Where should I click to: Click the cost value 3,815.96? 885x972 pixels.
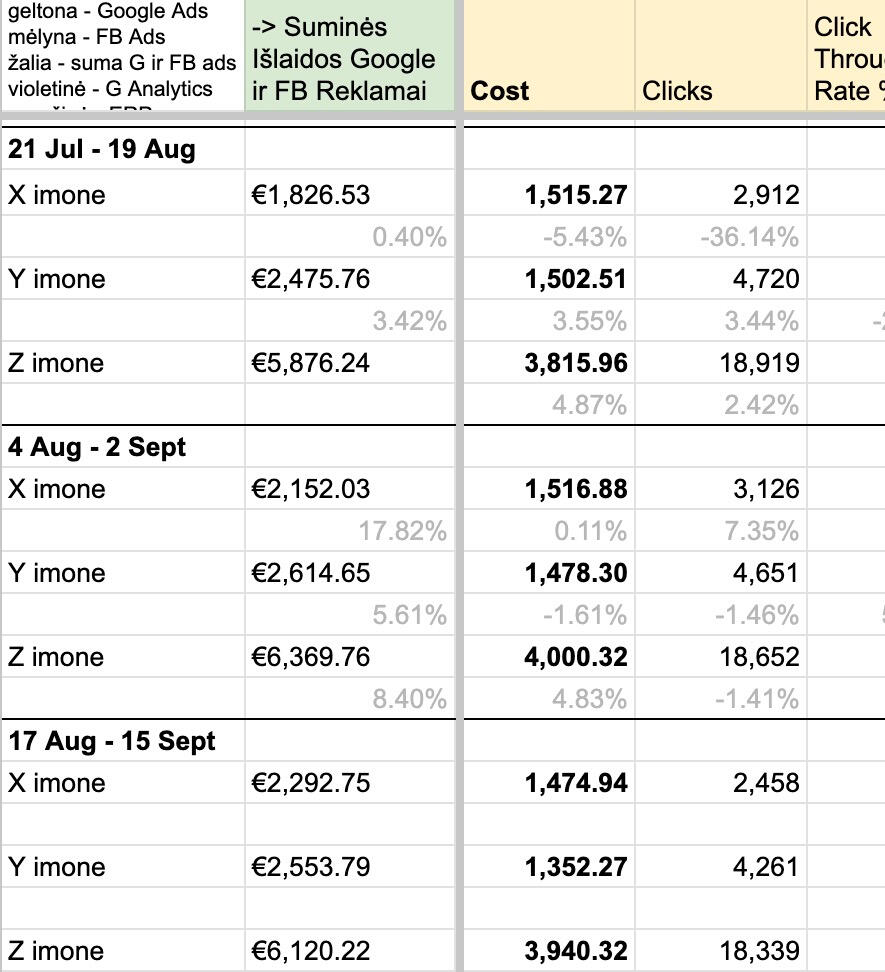pyautogui.click(x=576, y=363)
